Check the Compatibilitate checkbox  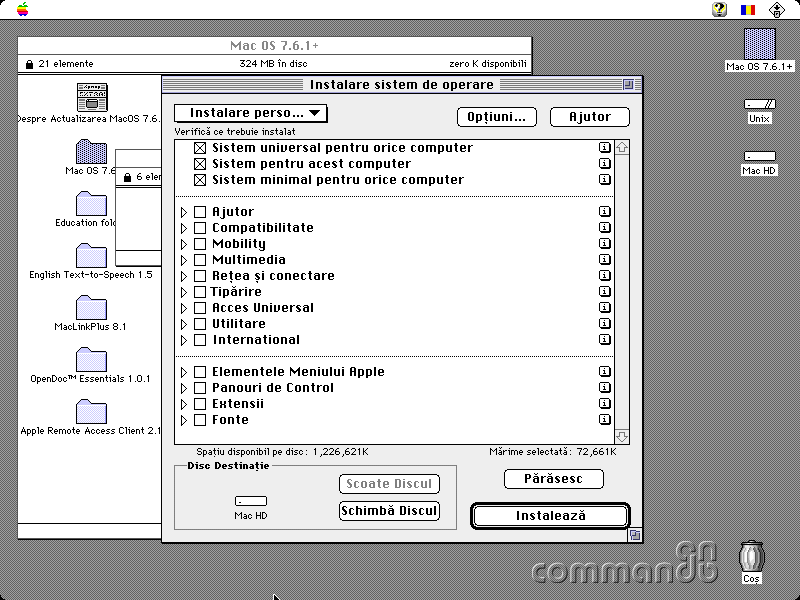[200, 228]
